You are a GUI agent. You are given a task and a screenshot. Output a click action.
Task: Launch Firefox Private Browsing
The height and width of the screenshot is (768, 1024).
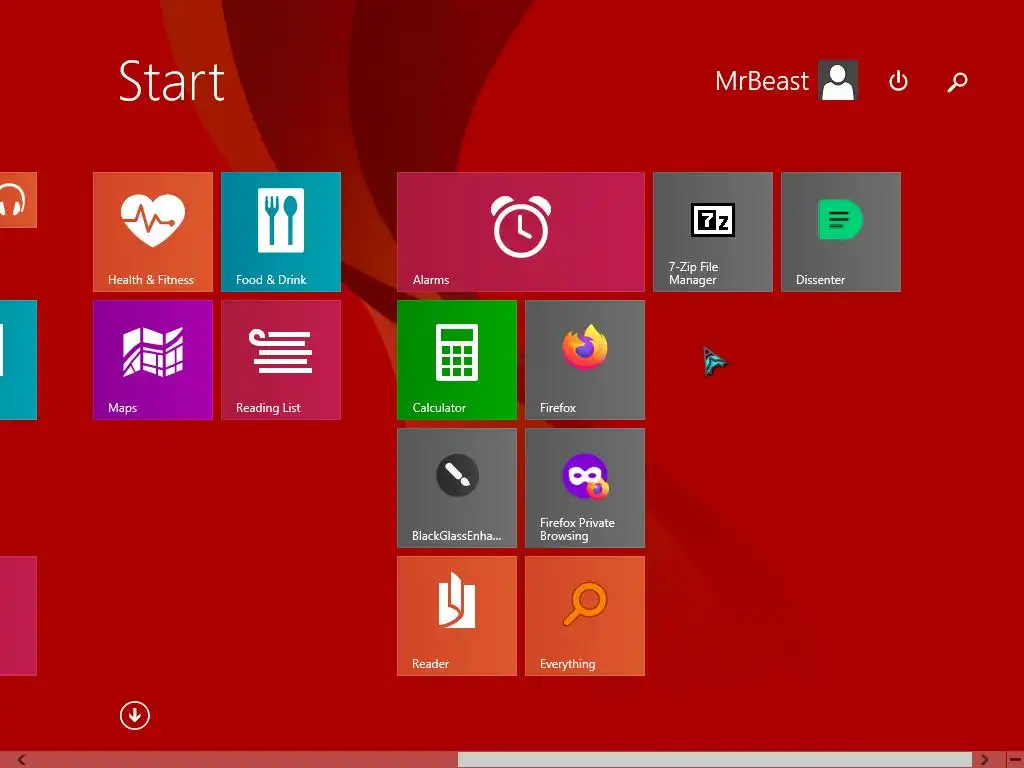pos(584,488)
